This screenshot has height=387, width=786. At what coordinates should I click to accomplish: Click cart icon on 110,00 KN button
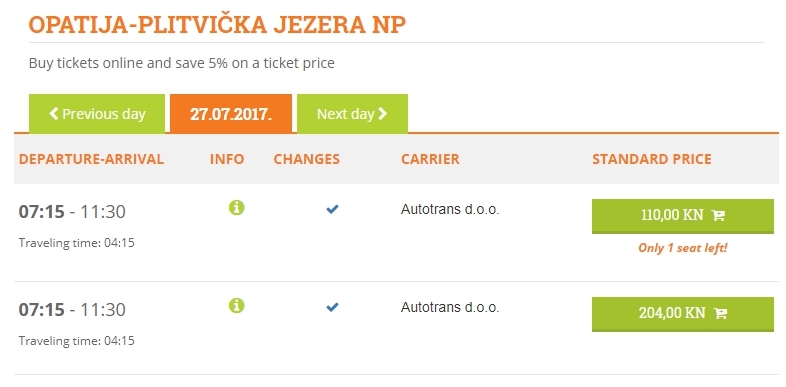pyautogui.click(x=718, y=216)
